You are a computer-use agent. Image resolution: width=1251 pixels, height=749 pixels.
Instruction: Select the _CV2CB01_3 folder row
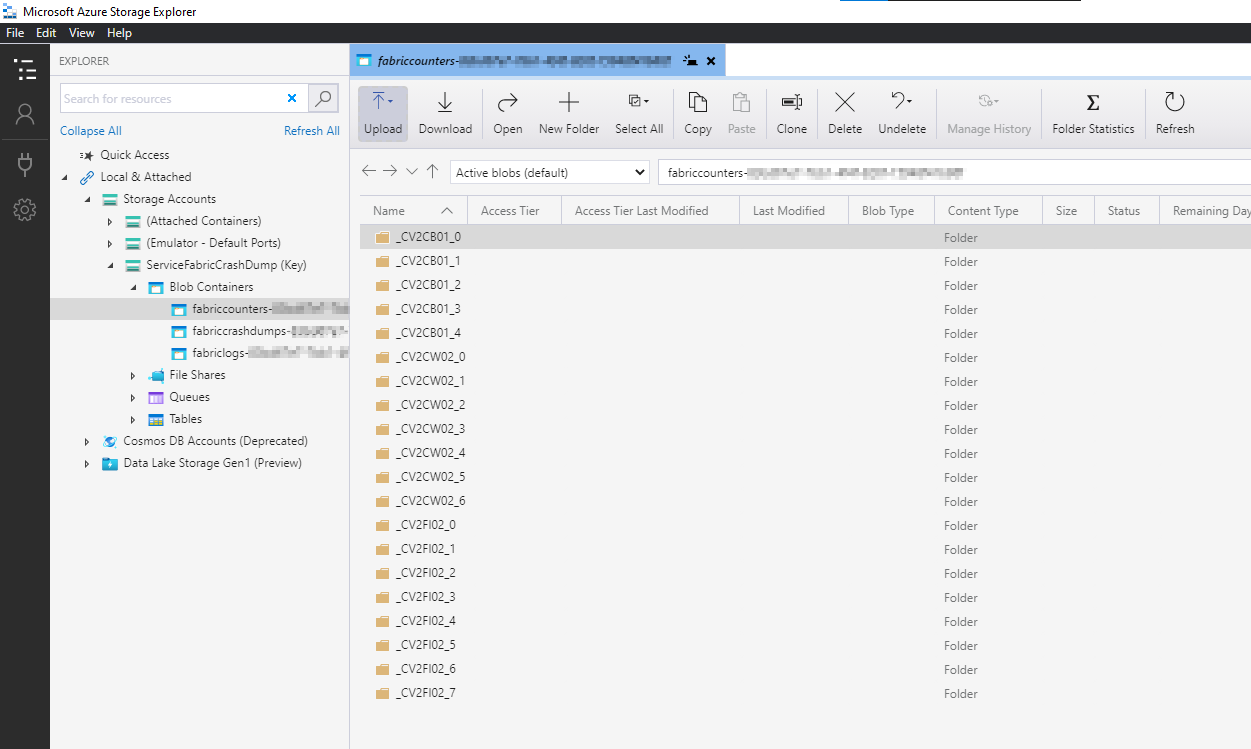[x=805, y=309]
